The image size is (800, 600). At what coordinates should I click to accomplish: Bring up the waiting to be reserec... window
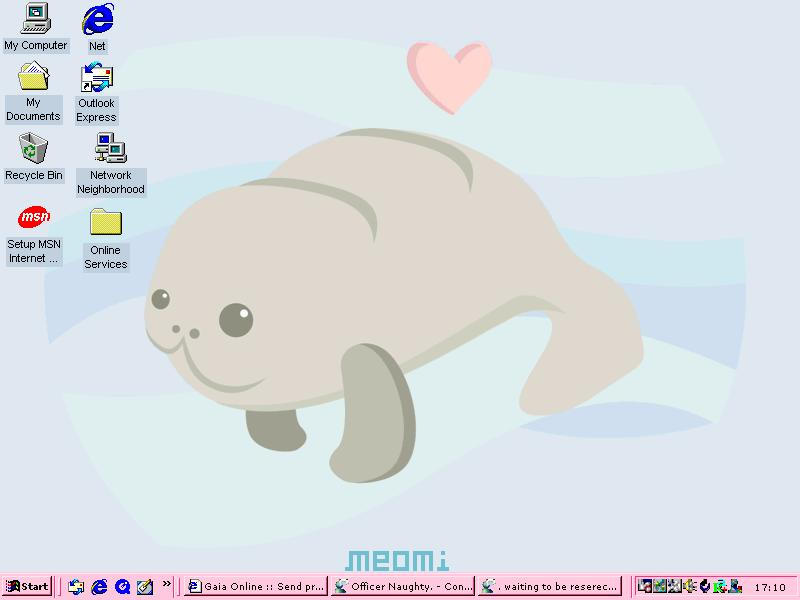[550, 585]
